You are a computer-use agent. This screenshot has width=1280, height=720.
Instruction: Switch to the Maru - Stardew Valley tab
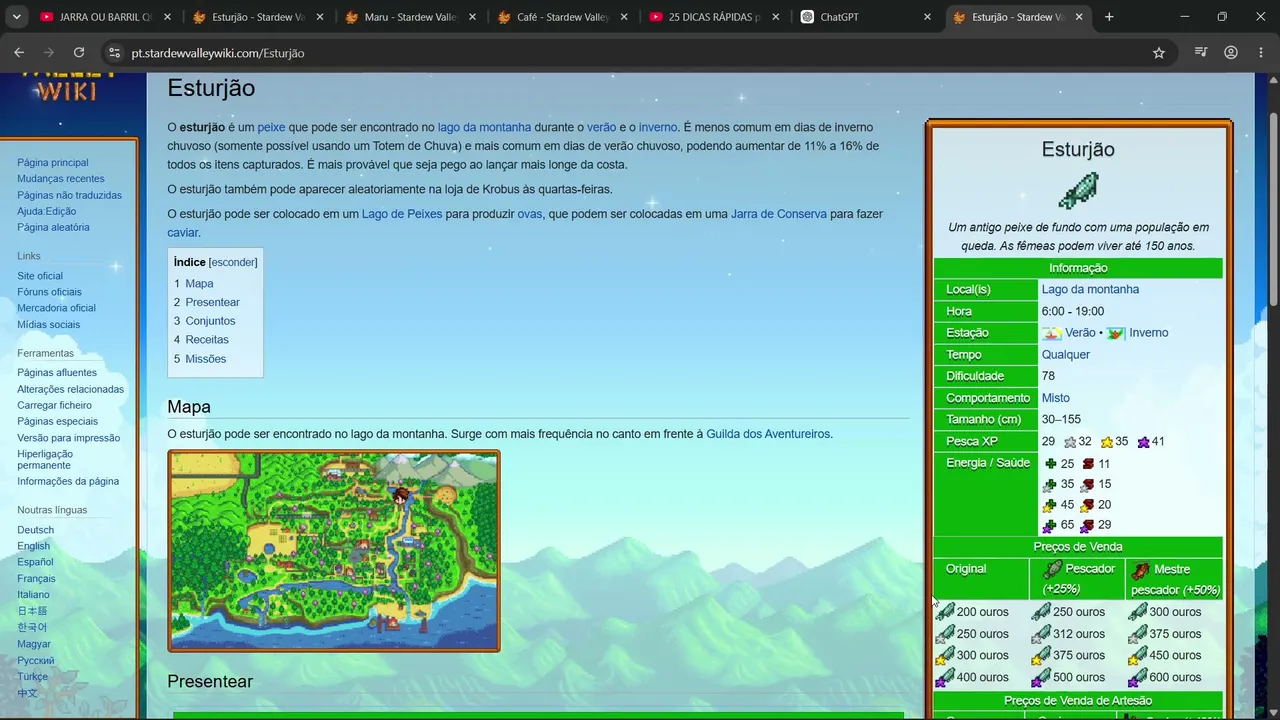coord(408,17)
